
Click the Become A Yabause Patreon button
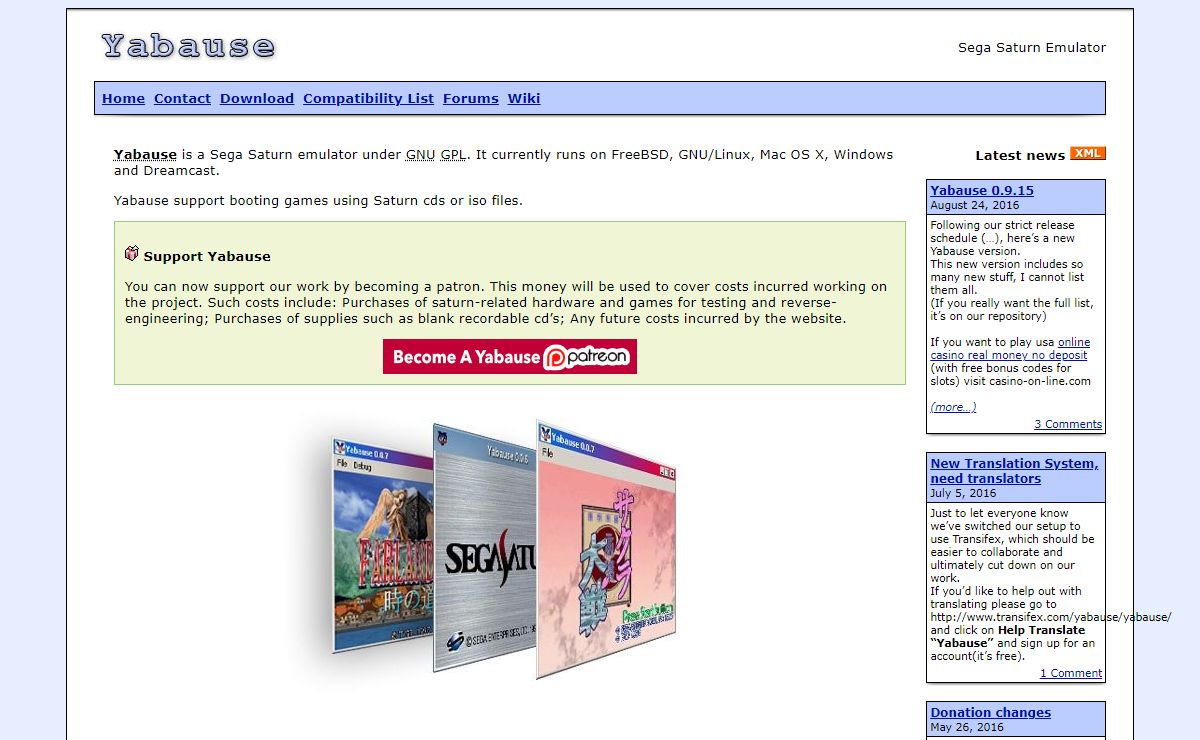[510, 356]
